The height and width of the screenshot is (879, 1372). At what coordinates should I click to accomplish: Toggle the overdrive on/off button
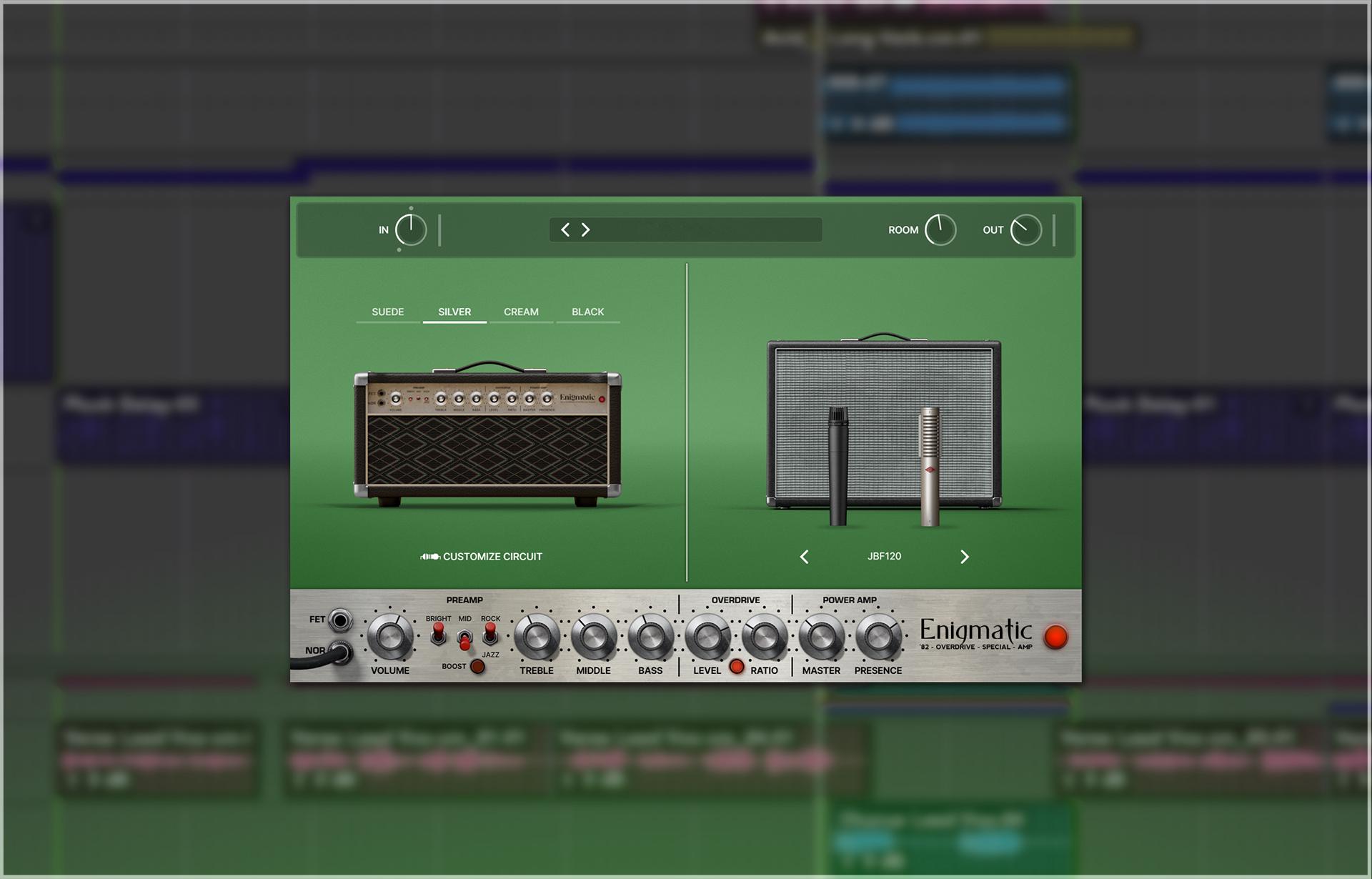tap(737, 667)
